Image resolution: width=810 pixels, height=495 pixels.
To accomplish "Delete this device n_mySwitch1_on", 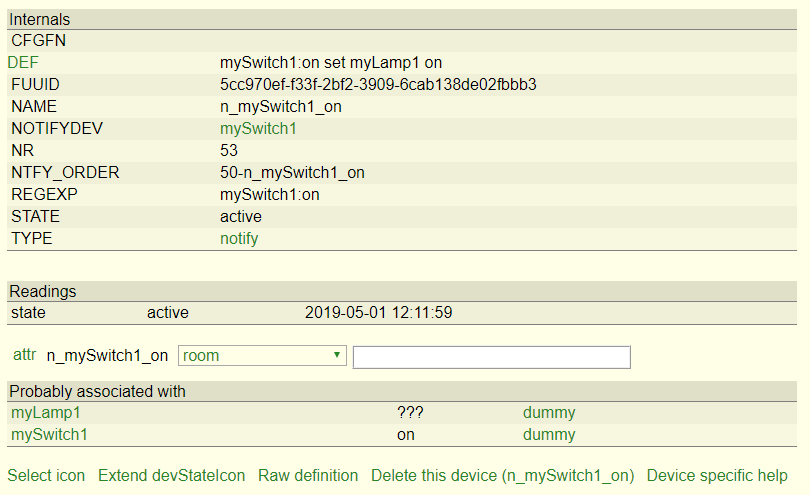I will tap(503, 475).
